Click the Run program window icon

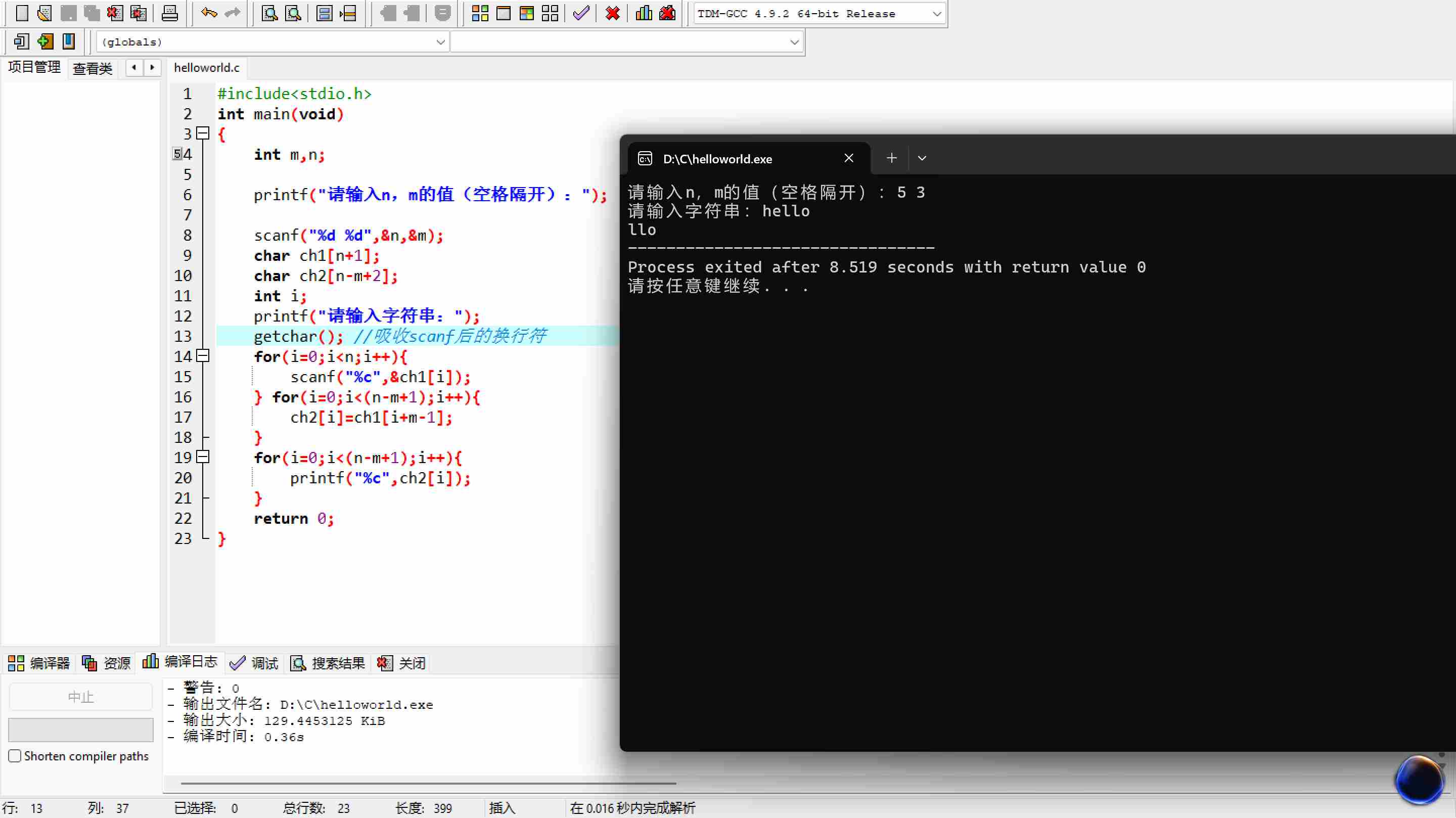pos(503,13)
